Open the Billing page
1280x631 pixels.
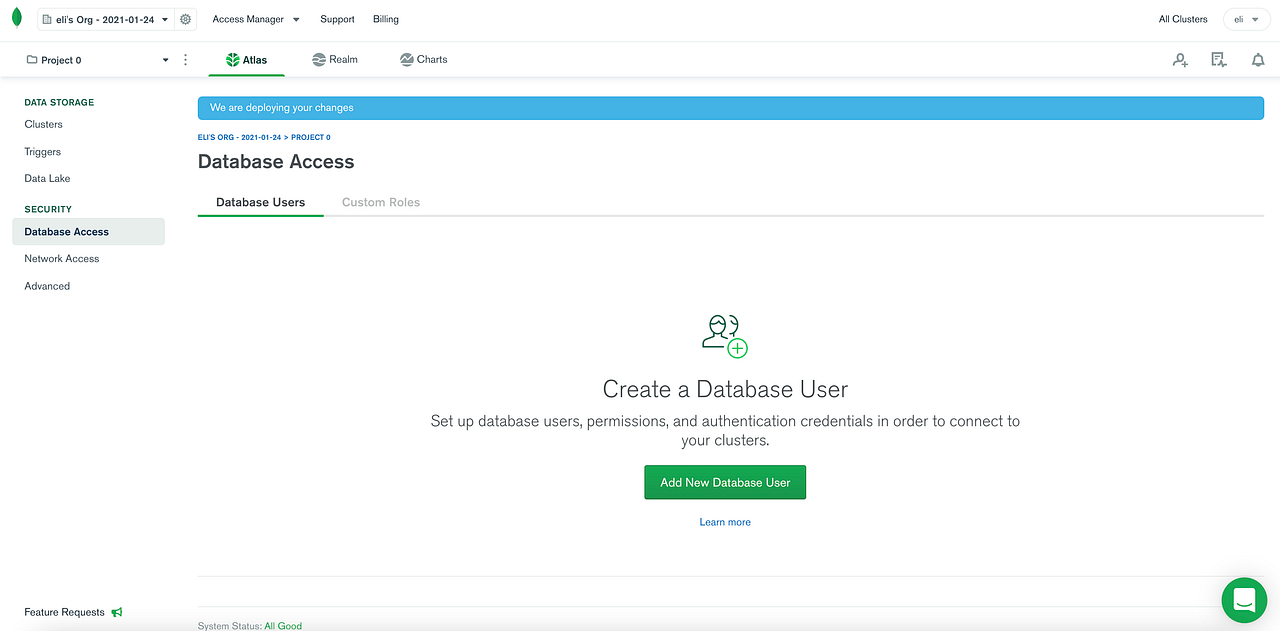[385, 19]
